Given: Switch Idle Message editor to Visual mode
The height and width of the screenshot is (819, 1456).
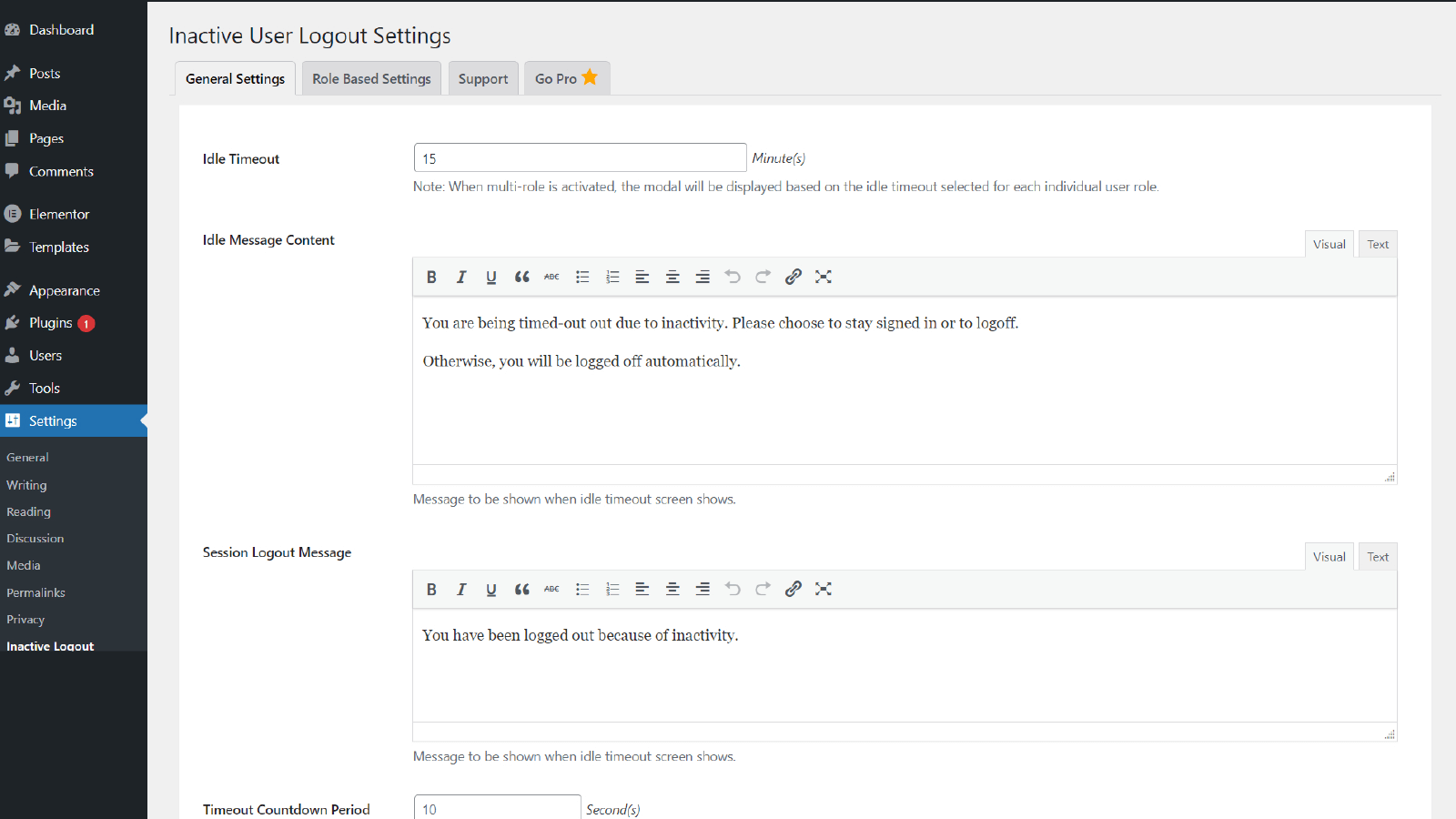Looking at the screenshot, I should 1330,244.
